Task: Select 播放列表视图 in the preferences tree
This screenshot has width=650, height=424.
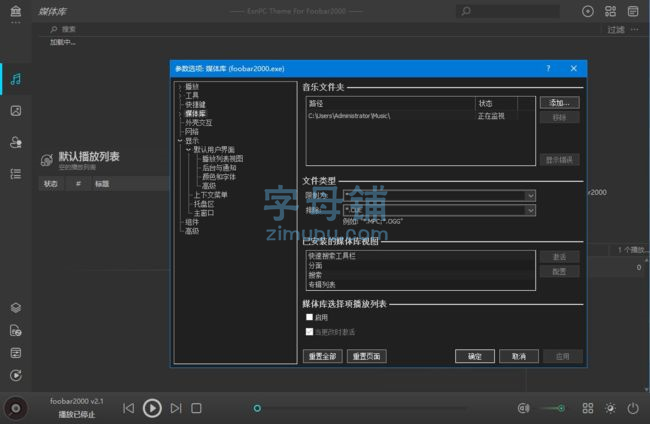Action: [x=223, y=159]
